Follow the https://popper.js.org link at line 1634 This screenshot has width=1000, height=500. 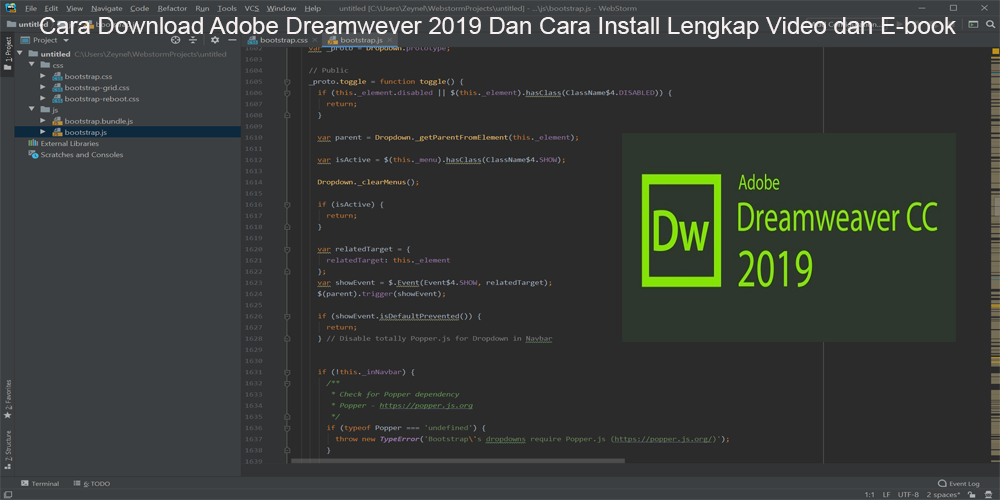click(x=426, y=406)
